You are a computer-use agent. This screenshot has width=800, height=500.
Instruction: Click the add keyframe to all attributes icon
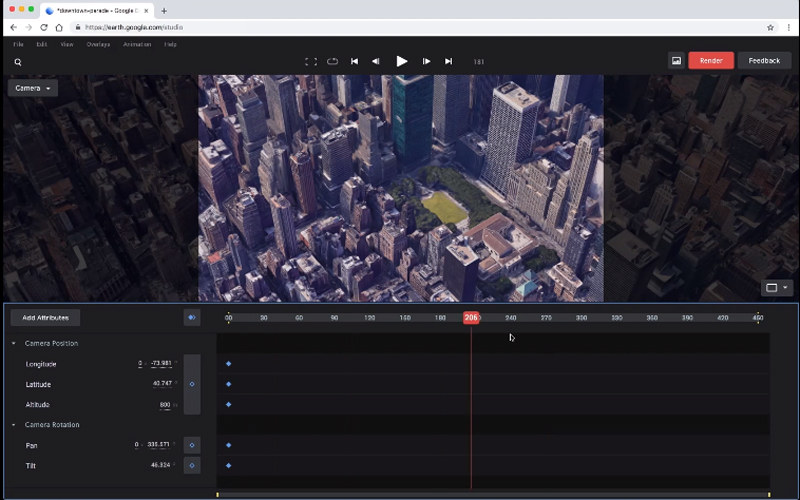click(x=191, y=317)
